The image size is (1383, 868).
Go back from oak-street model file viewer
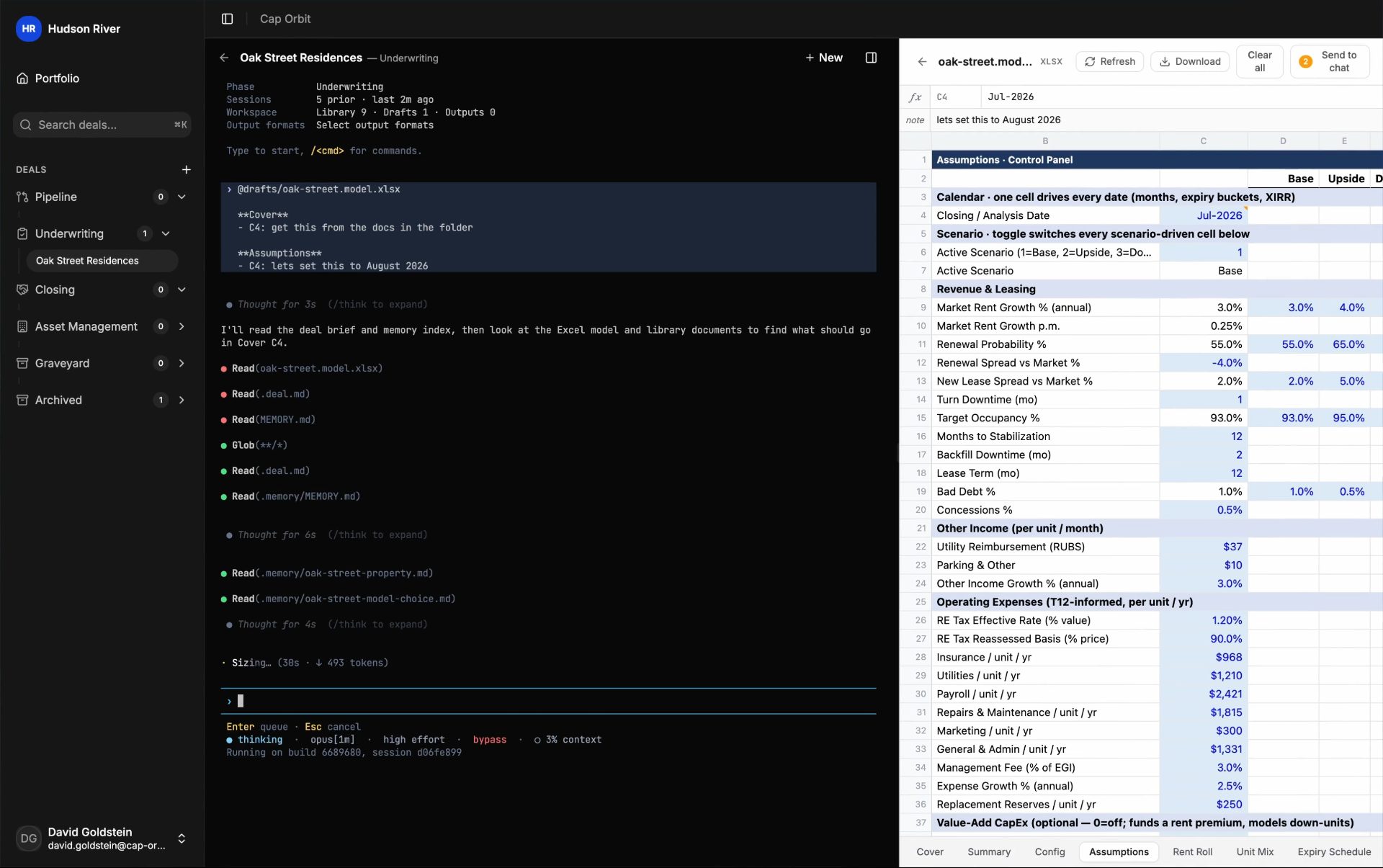coord(922,61)
